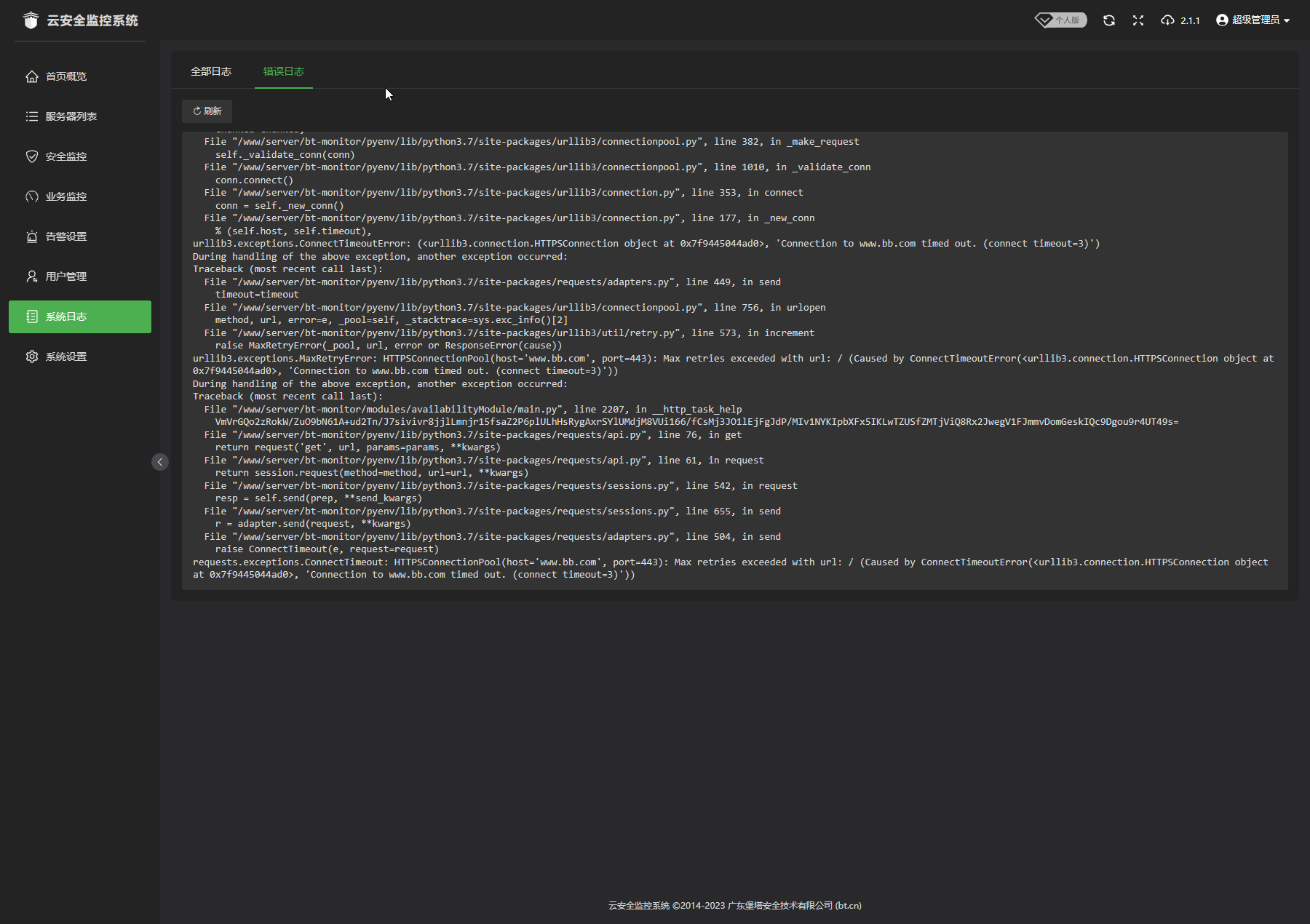Image resolution: width=1310 pixels, height=924 pixels.
Task: Click the user management person icon
Action: tap(32, 276)
